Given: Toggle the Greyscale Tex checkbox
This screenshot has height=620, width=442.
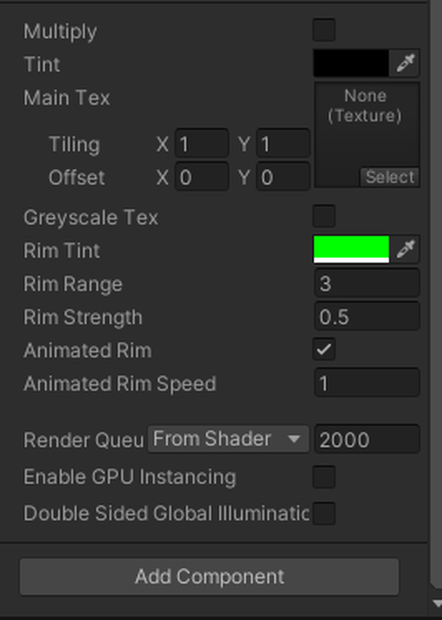Looking at the screenshot, I should pyautogui.click(x=324, y=216).
